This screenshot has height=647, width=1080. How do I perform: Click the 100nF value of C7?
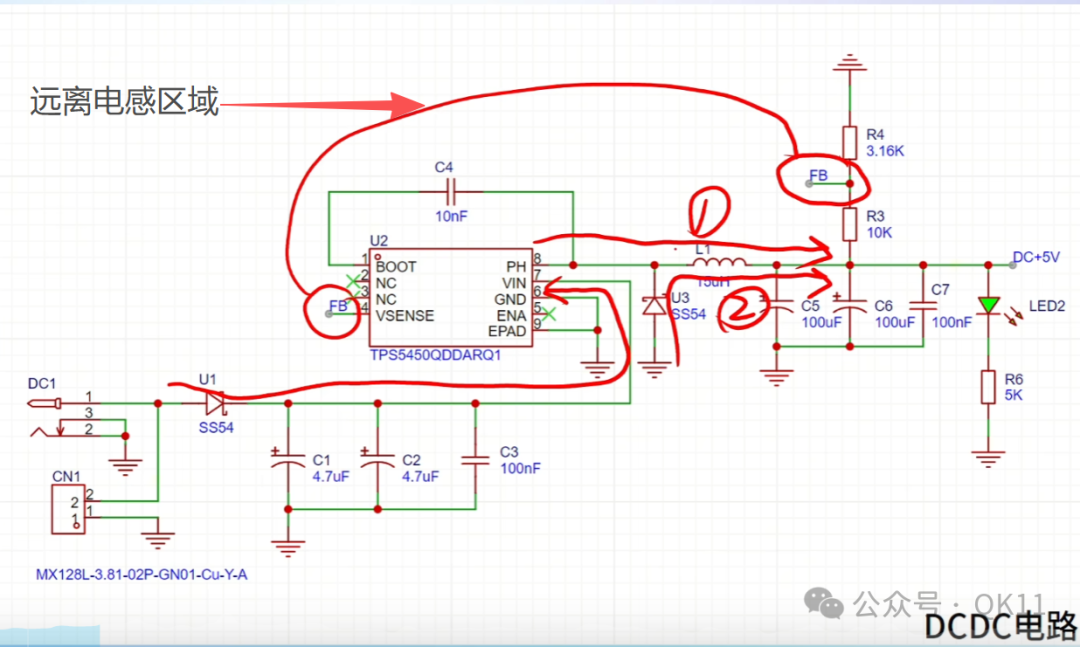point(952,322)
